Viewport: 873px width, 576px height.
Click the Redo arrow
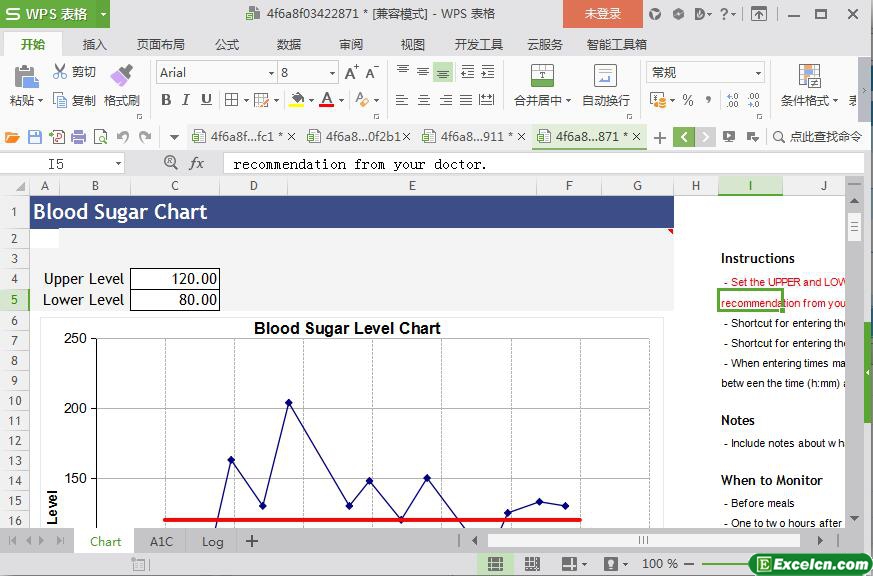click(145, 137)
